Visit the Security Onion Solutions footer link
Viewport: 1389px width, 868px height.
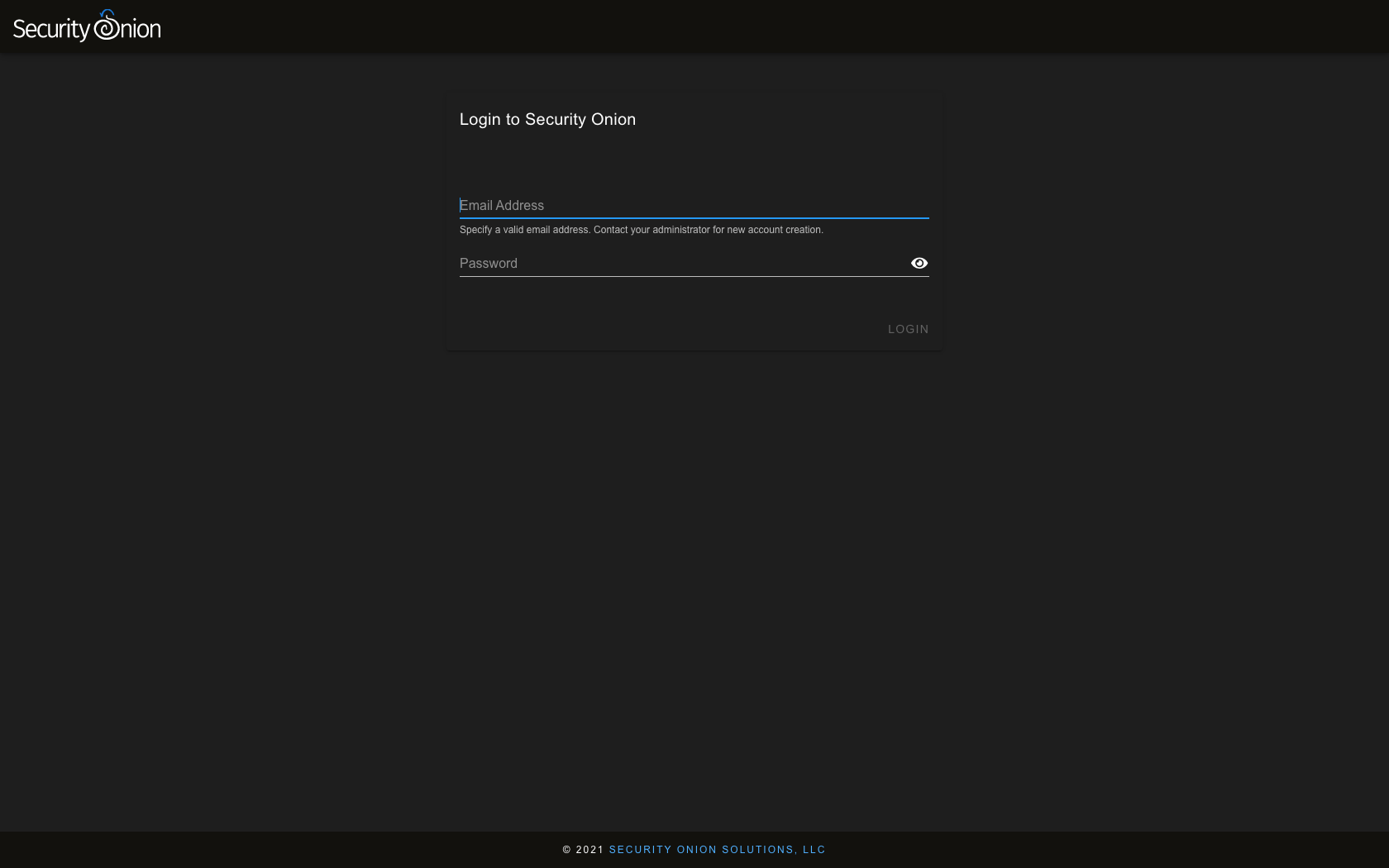[x=717, y=849]
